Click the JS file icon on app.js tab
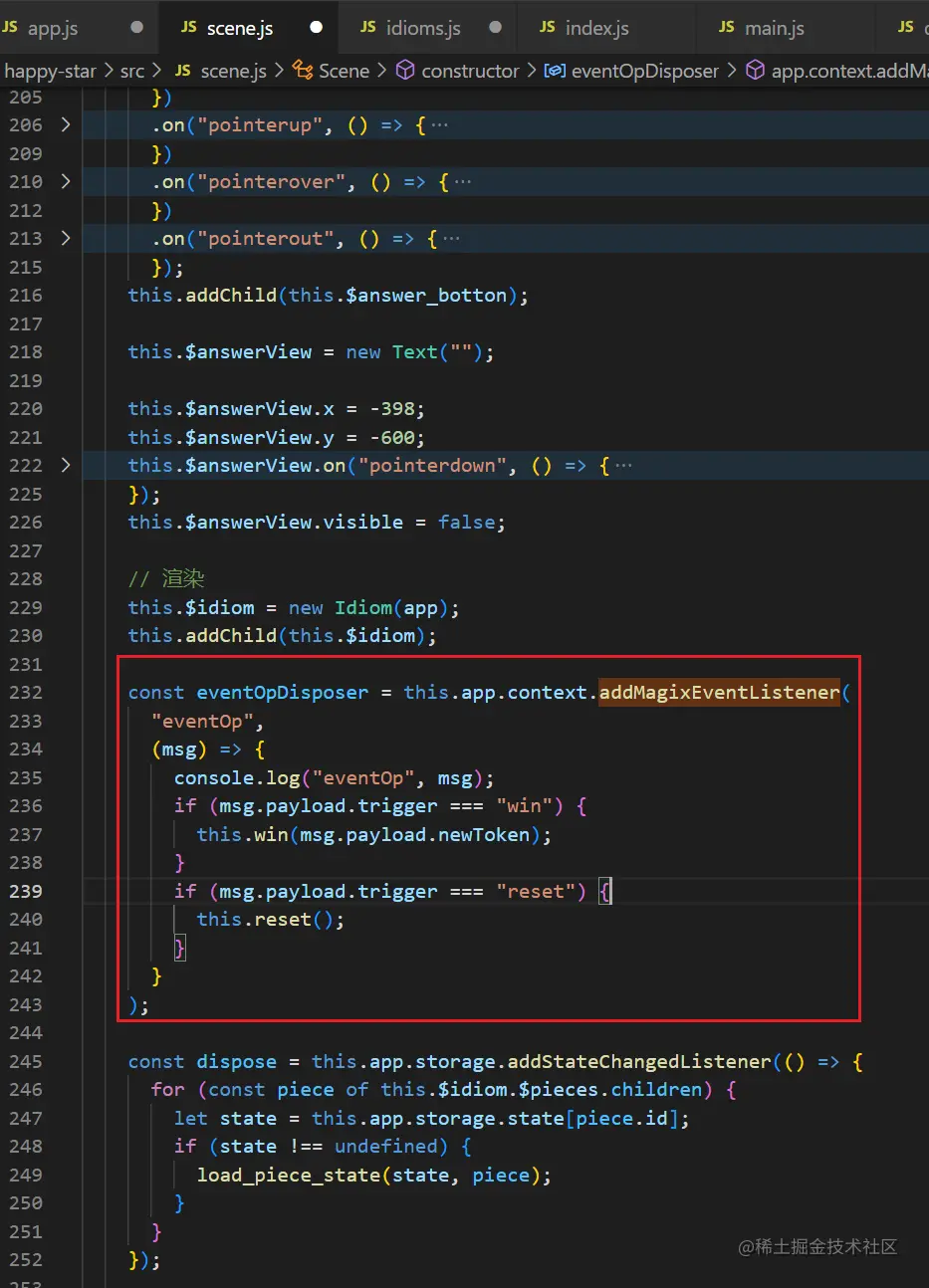The height and width of the screenshot is (1288, 929). 10,27
